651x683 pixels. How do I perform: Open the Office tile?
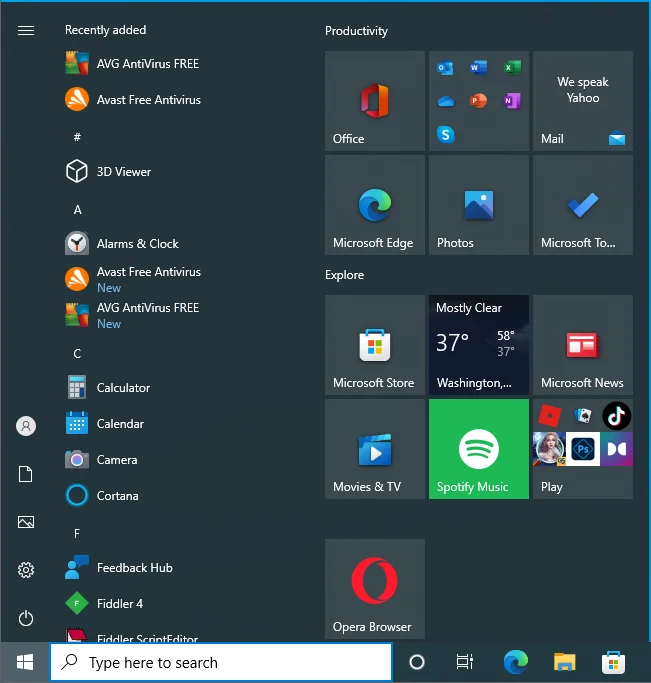coord(374,101)
